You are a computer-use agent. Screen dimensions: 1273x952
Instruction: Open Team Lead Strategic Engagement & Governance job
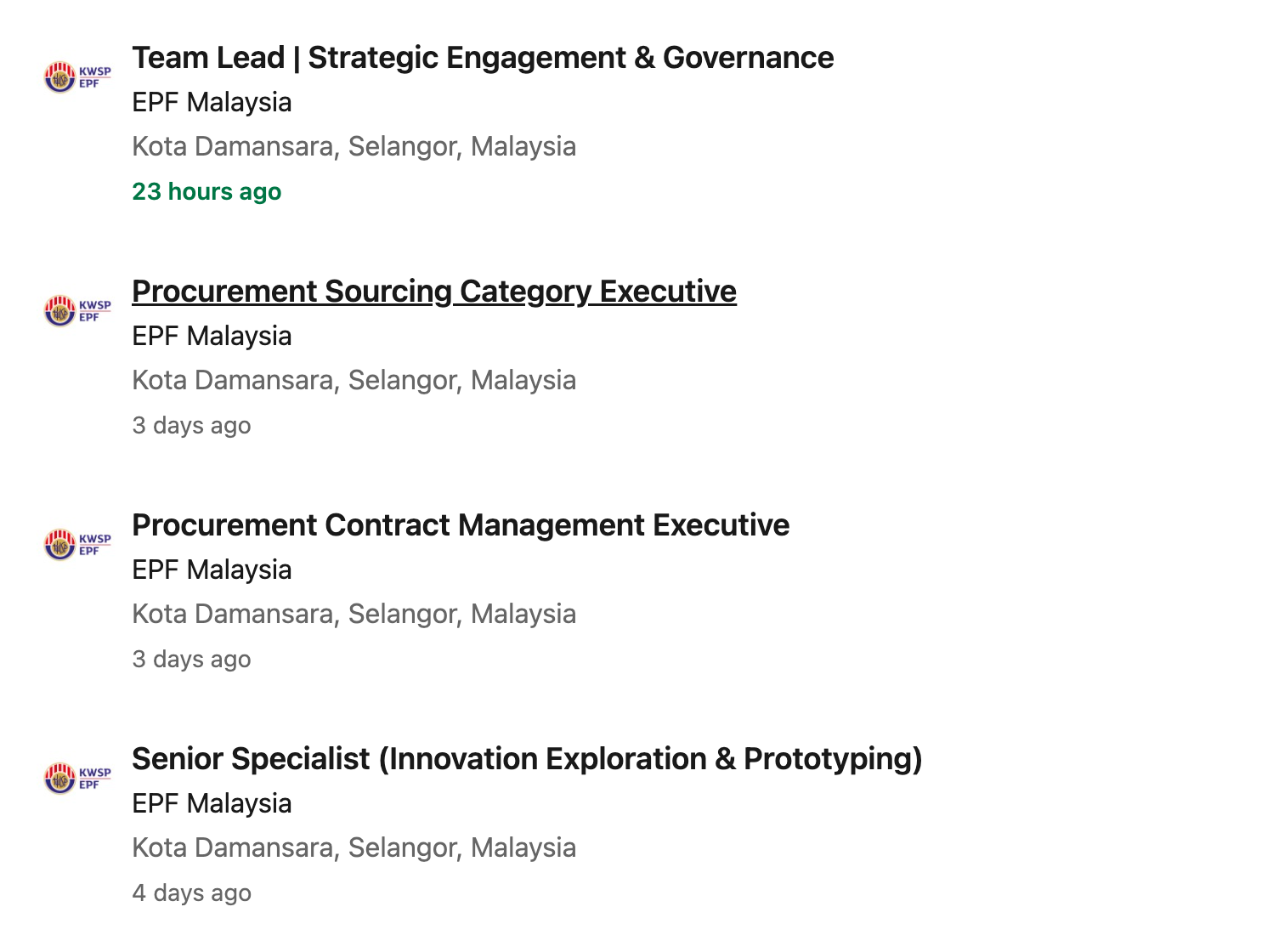483,58
